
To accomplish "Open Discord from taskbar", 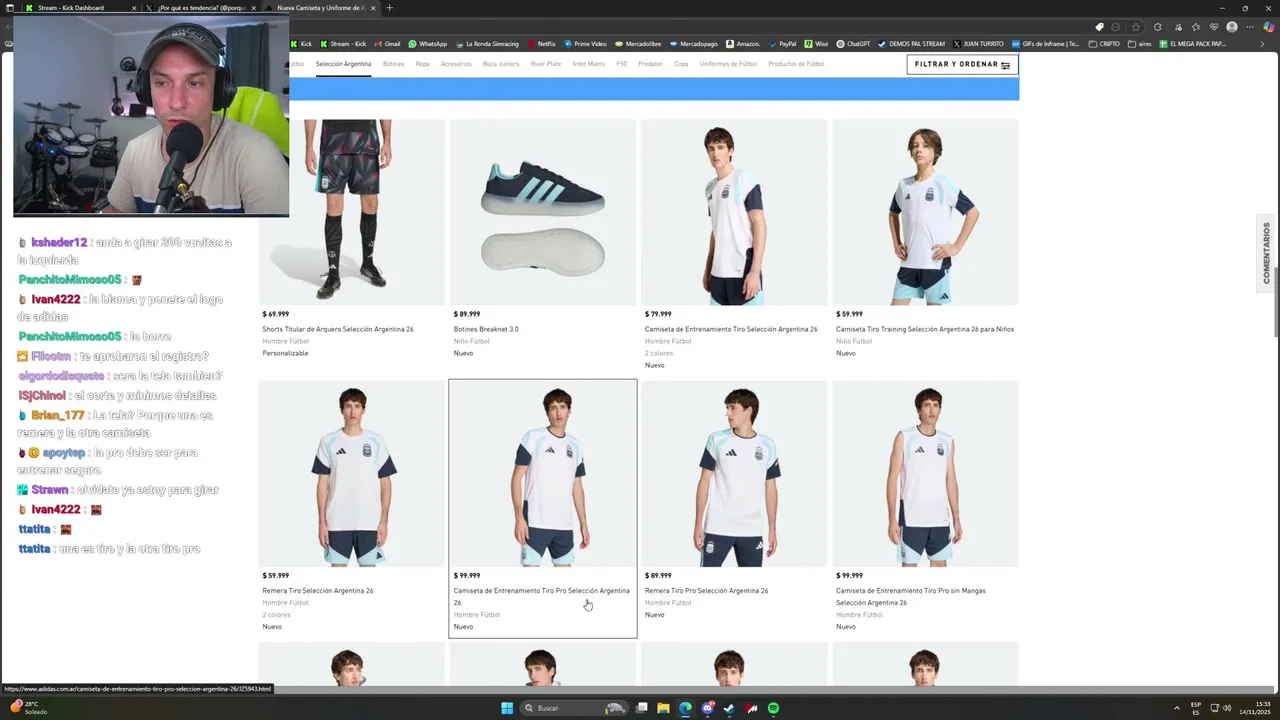I will (x=707, y=708).
